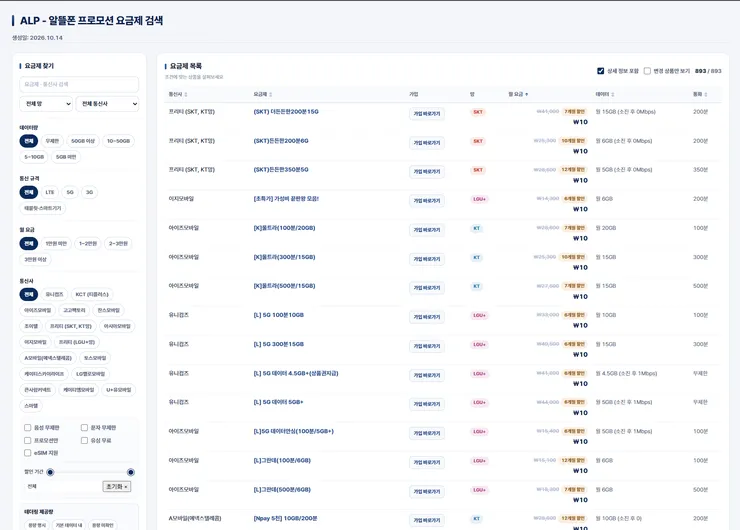Select the 아이즈모바일 carrier chip
Viewport: 740px width, 530px height.
point(37,310)
